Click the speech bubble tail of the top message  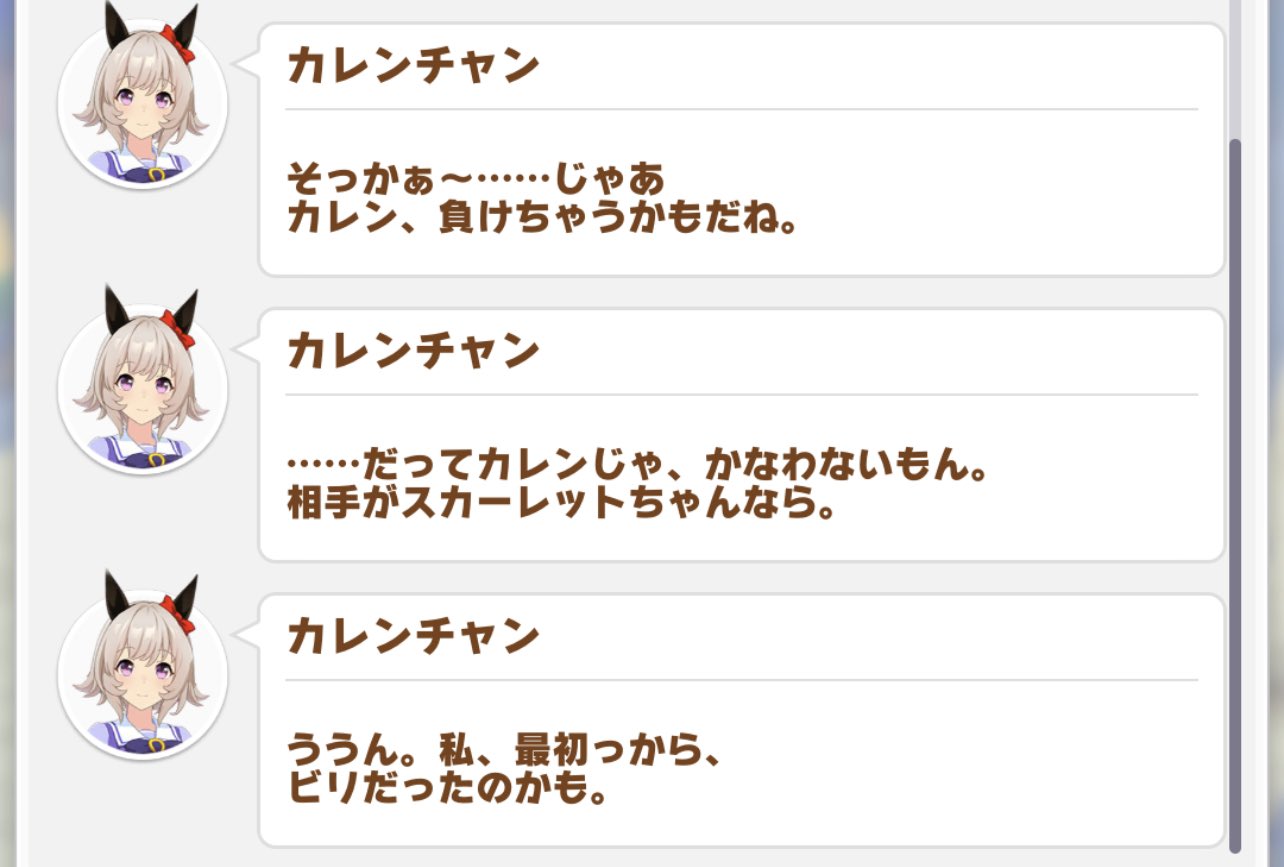click(246, 62)
